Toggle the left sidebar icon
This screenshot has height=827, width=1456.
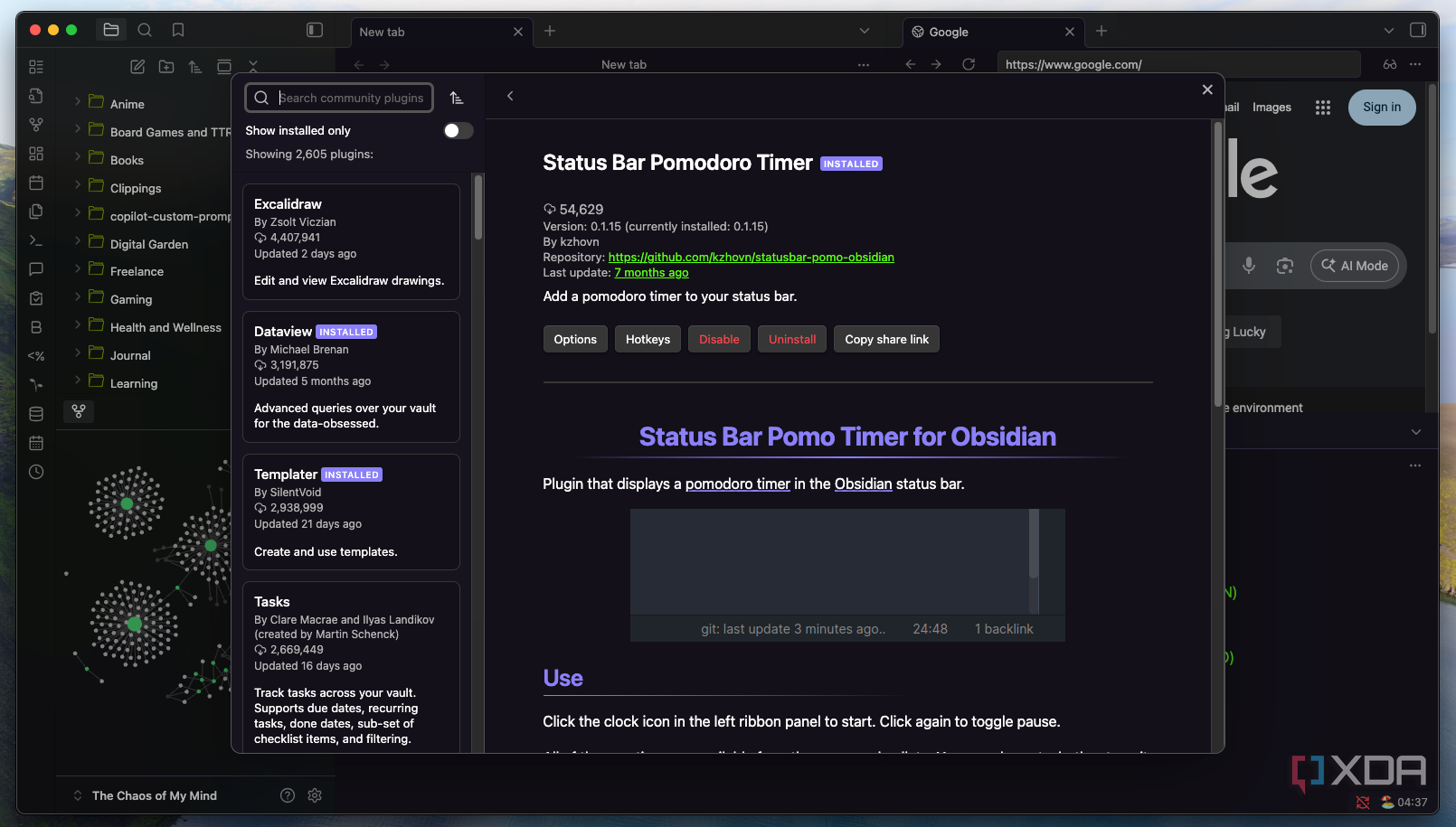tap(315, 30)
